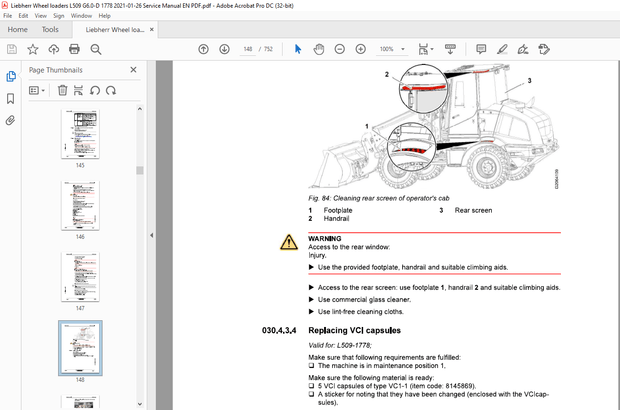Open the Fit page scrolling options icon

(x=425, y=49)
